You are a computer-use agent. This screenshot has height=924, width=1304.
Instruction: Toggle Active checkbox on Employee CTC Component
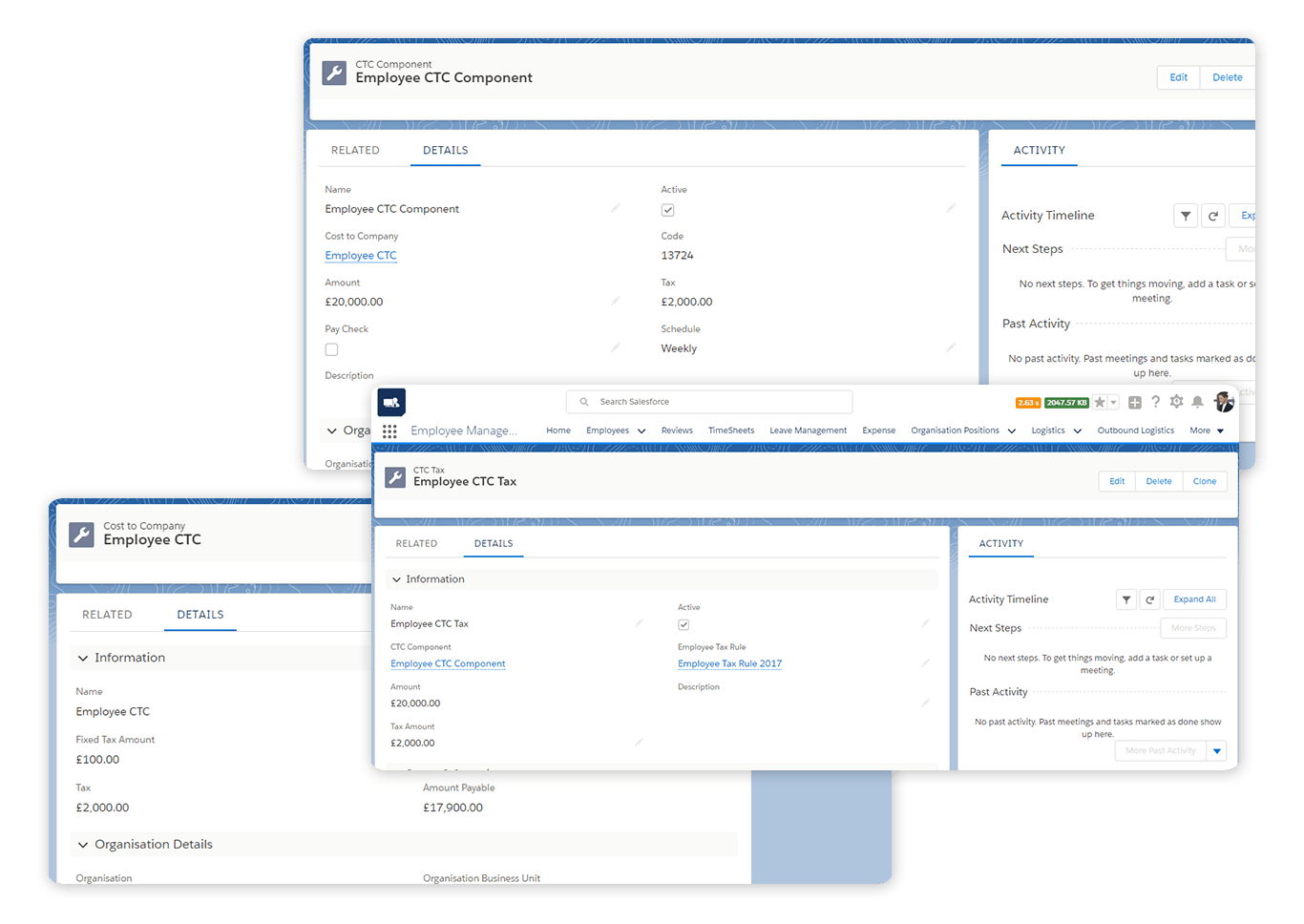coord(668,210)
